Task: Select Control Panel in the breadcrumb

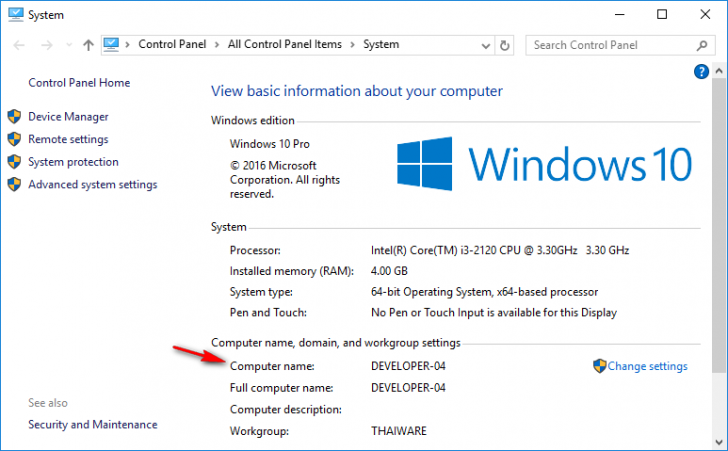Action: (172, 44)
